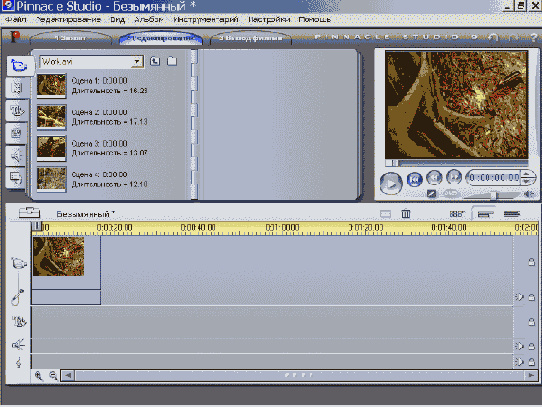Click the 0:00:40.00 timescale mark
Screen dimensions: 542x407
(x=198, y=227)
